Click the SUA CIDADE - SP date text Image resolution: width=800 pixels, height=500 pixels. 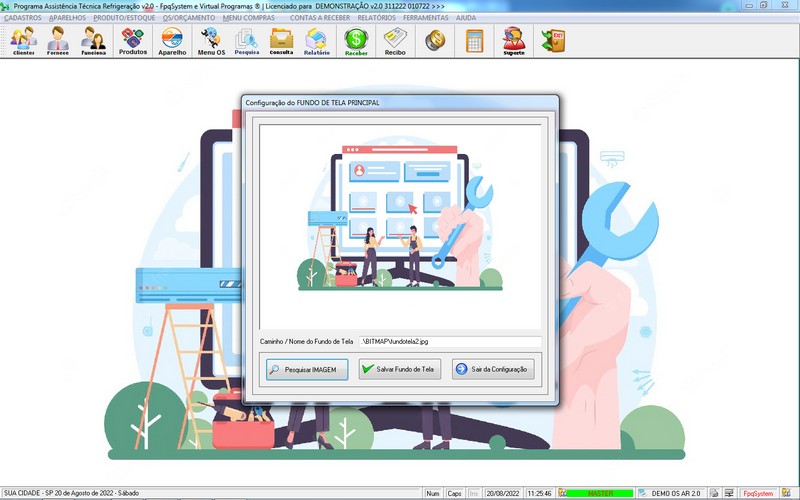coord(71,493)
